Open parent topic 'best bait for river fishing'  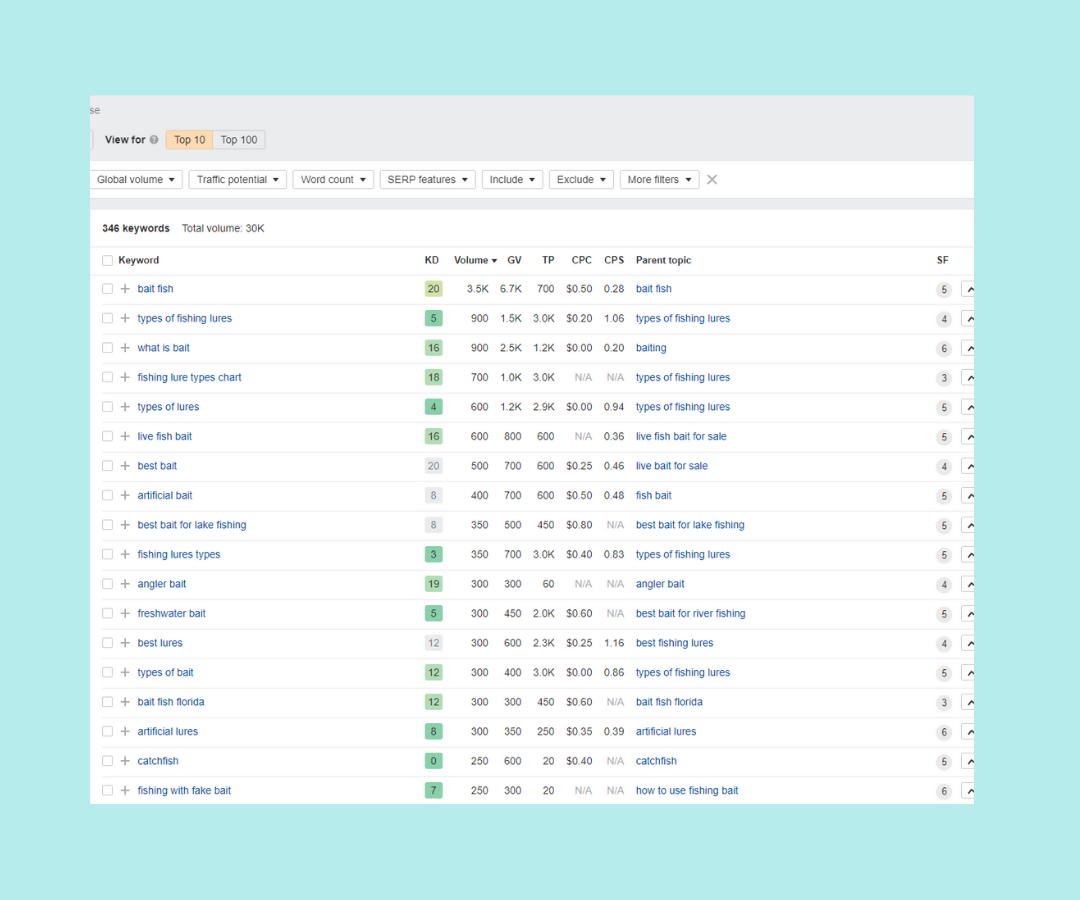(x=691, y=613)
